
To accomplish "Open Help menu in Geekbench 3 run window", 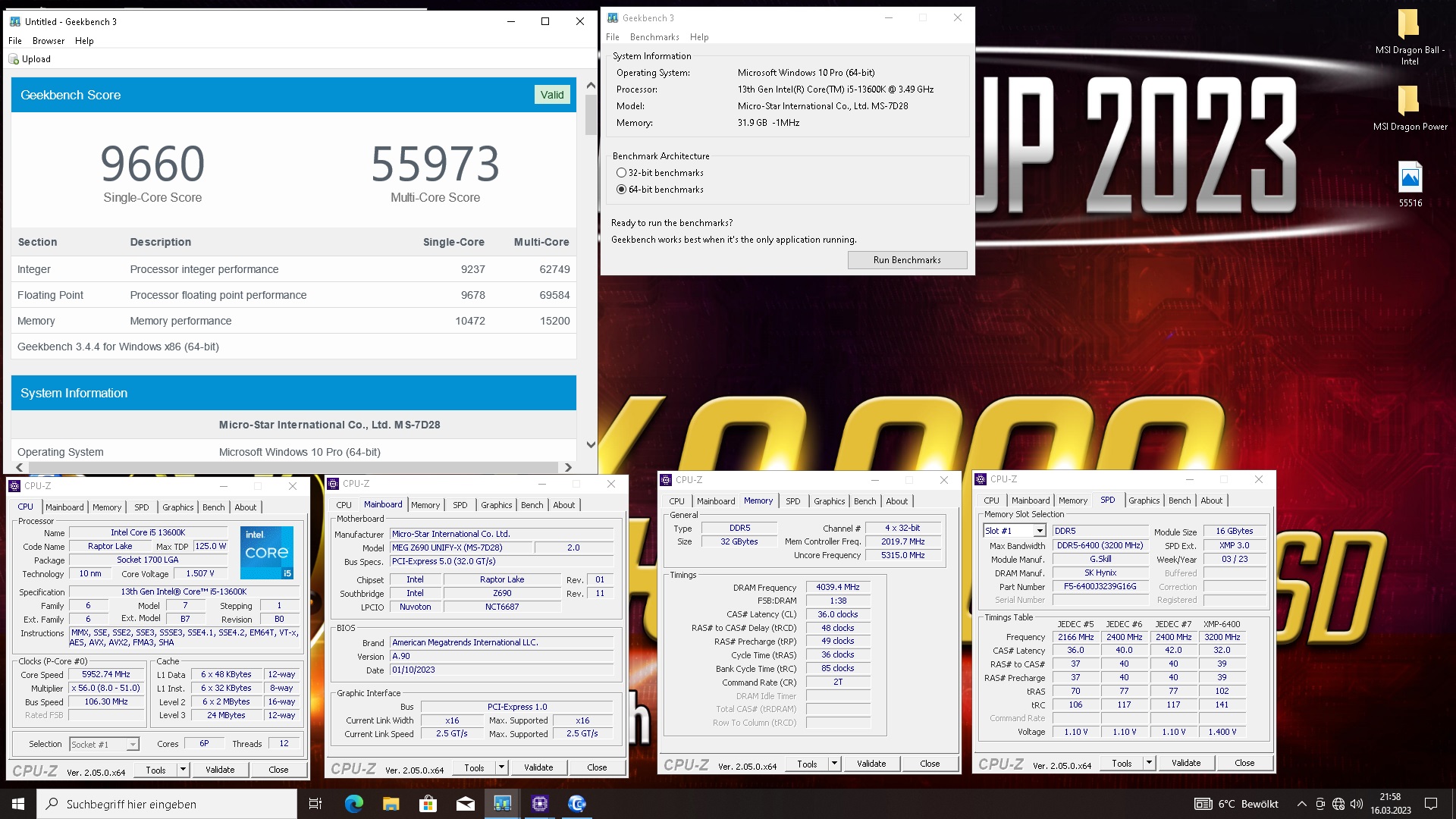I will (x=699, y=37).
